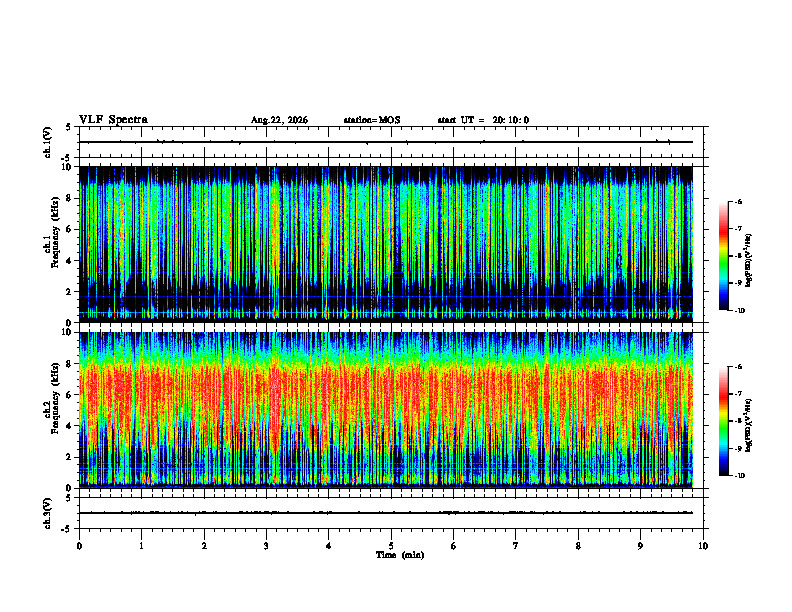
Task: Click the station=MOS label
Action: coord(372,120)
